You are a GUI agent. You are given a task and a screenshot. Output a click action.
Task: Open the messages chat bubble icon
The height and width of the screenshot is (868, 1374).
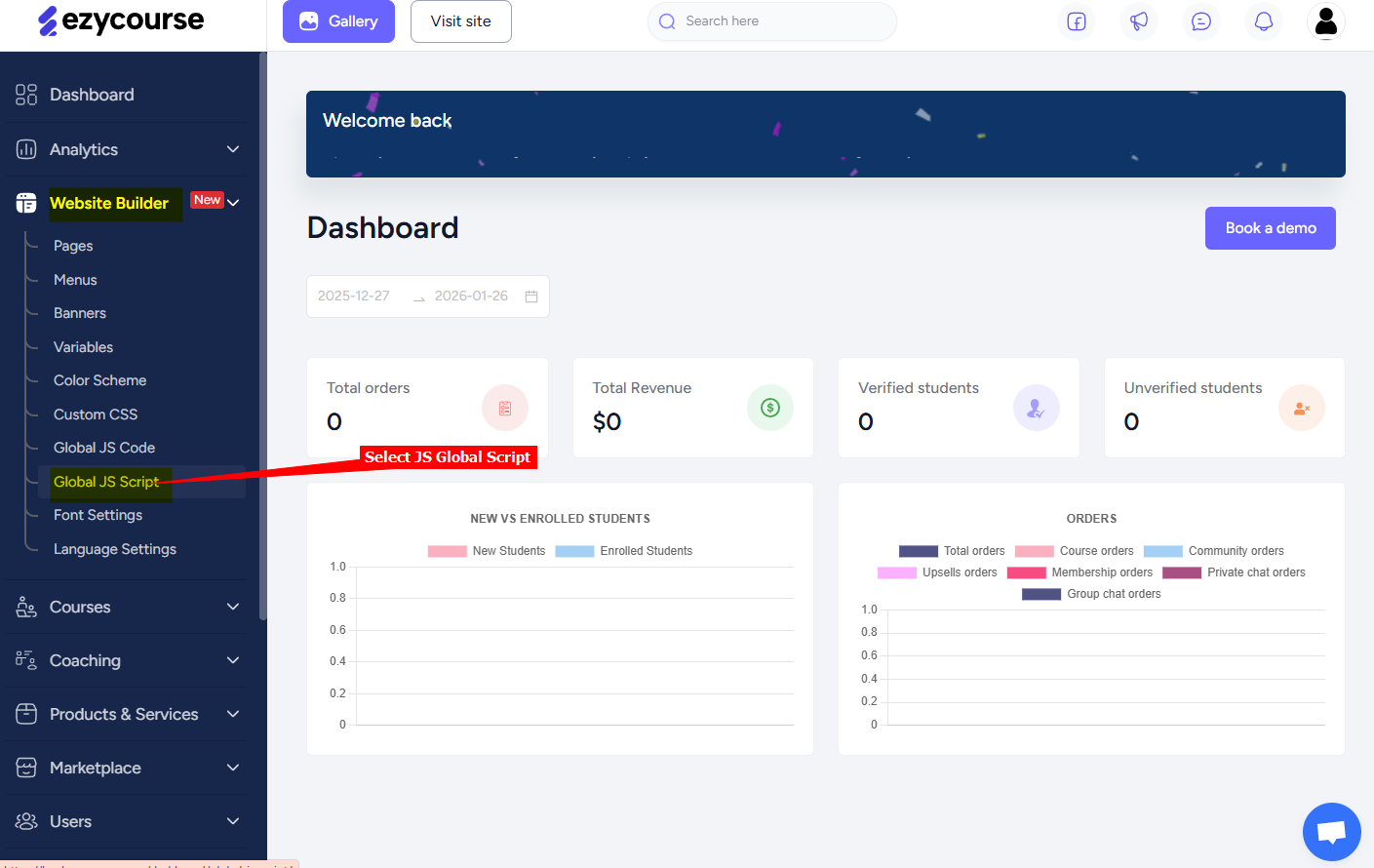click(x=1200, y=21)
